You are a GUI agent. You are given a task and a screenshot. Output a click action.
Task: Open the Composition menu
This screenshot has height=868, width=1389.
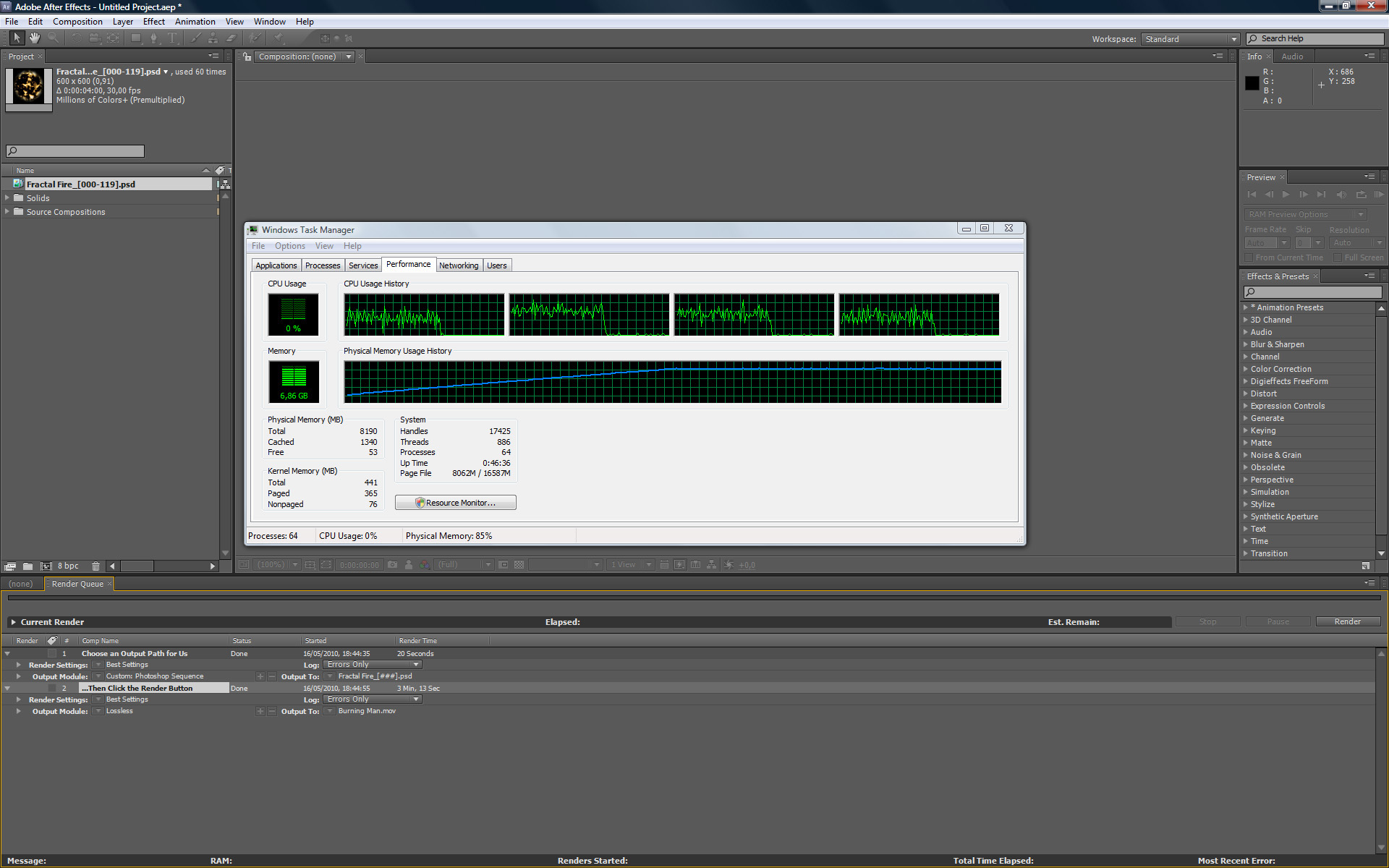pos(77,22)
